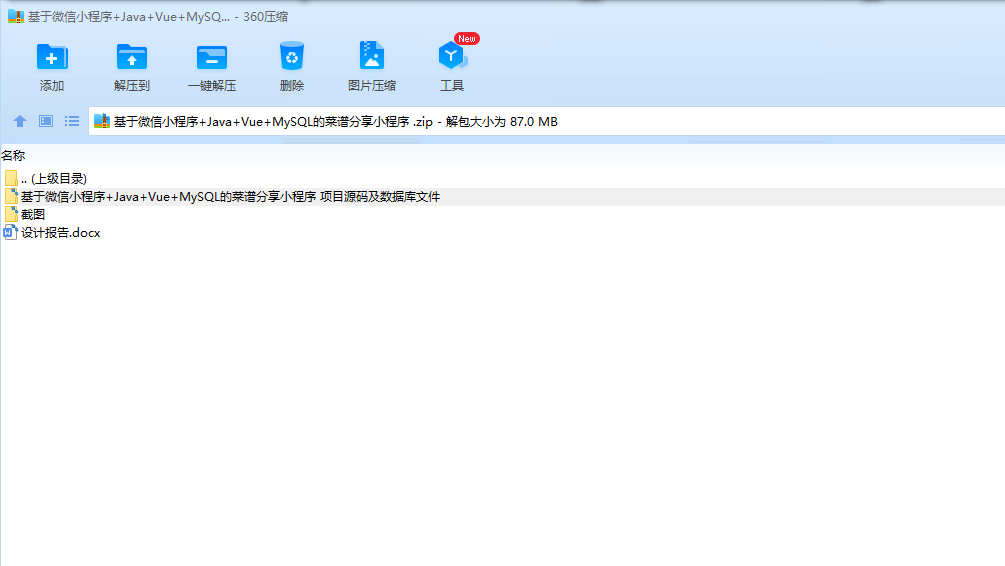Click the archive path address field
This screenshot has width=1005, height=566.
pos(547,121)
